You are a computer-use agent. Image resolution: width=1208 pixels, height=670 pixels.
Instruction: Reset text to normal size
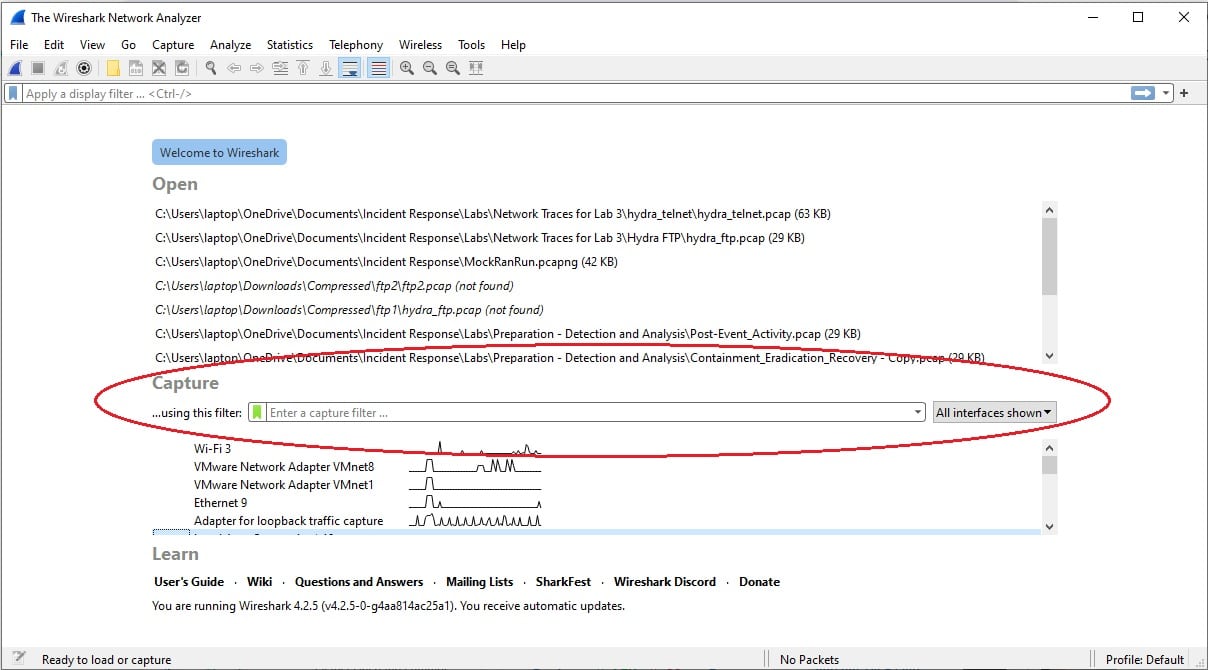pos(453,68)
